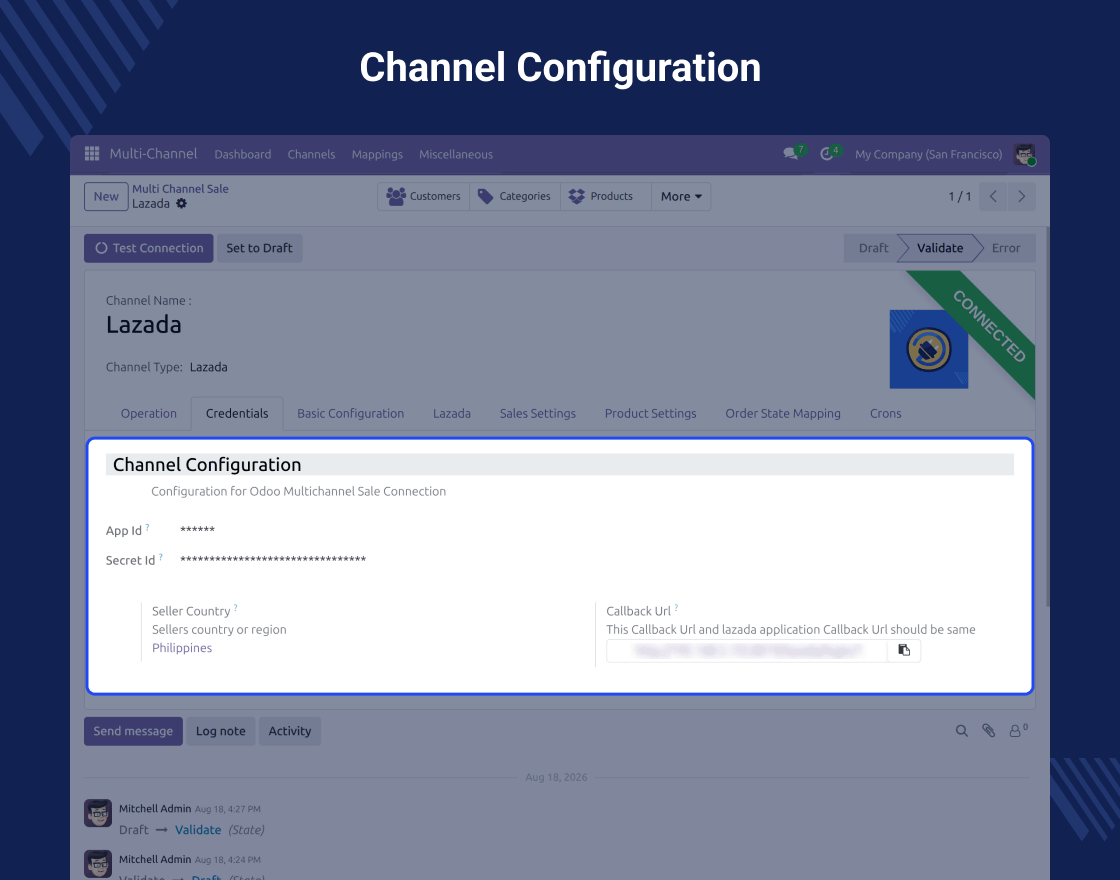
Task: Open the activities clock icon with badge 4
Action: coord(827,154)
